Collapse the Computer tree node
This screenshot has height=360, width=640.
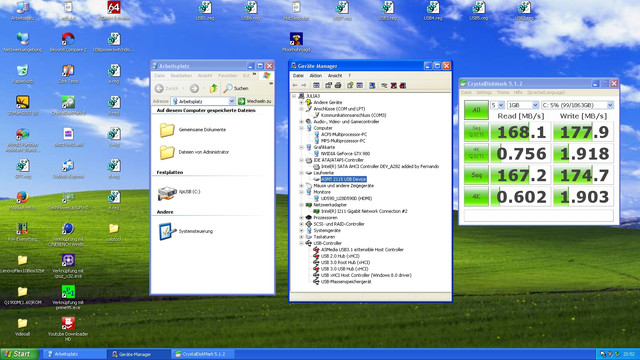(x=302, y=128)
